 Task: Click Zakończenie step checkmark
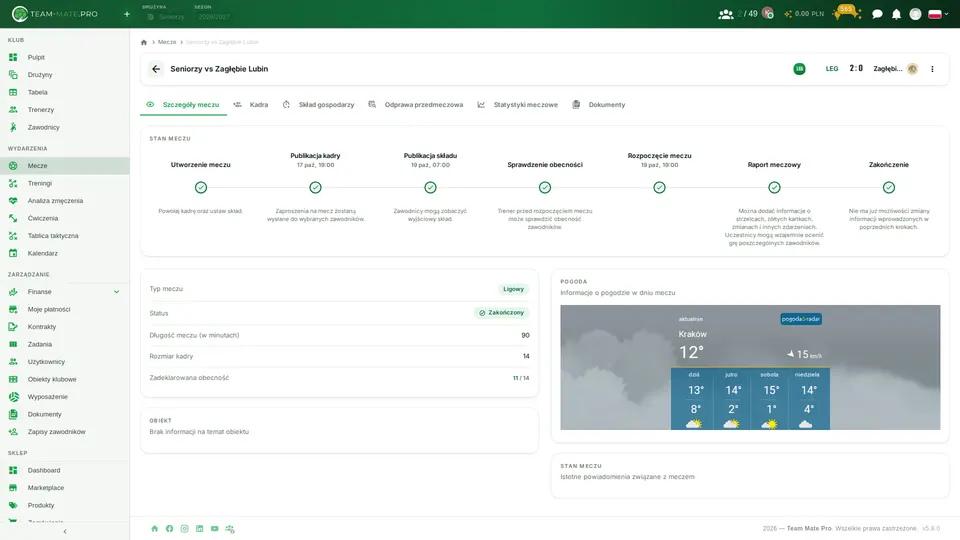click(889, 187)
